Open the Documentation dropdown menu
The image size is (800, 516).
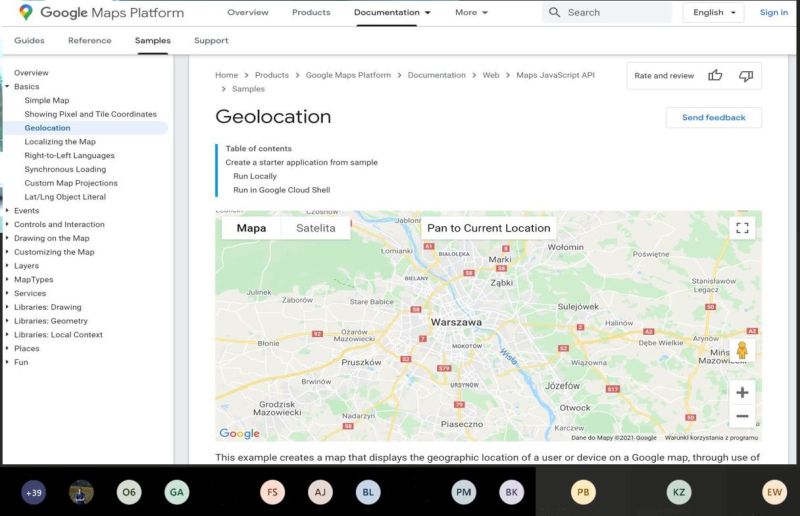point(392,12)
